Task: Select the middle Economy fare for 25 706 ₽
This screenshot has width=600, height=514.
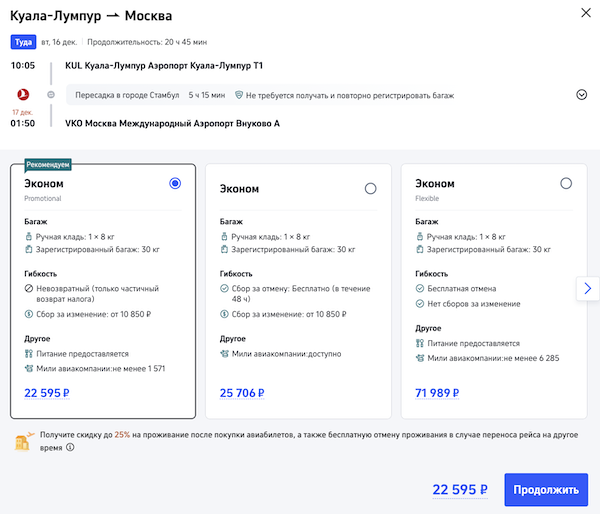Action: 371,188
